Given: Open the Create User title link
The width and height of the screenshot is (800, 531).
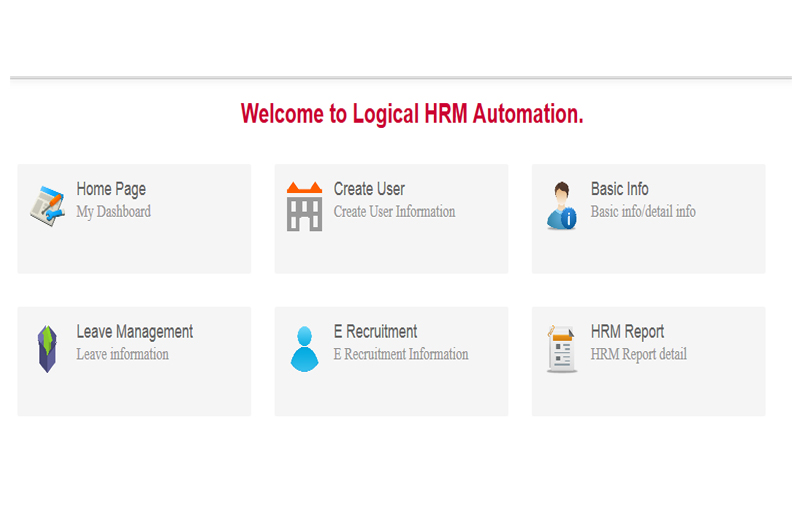Looking at the screenshot, I should (369, 189).
